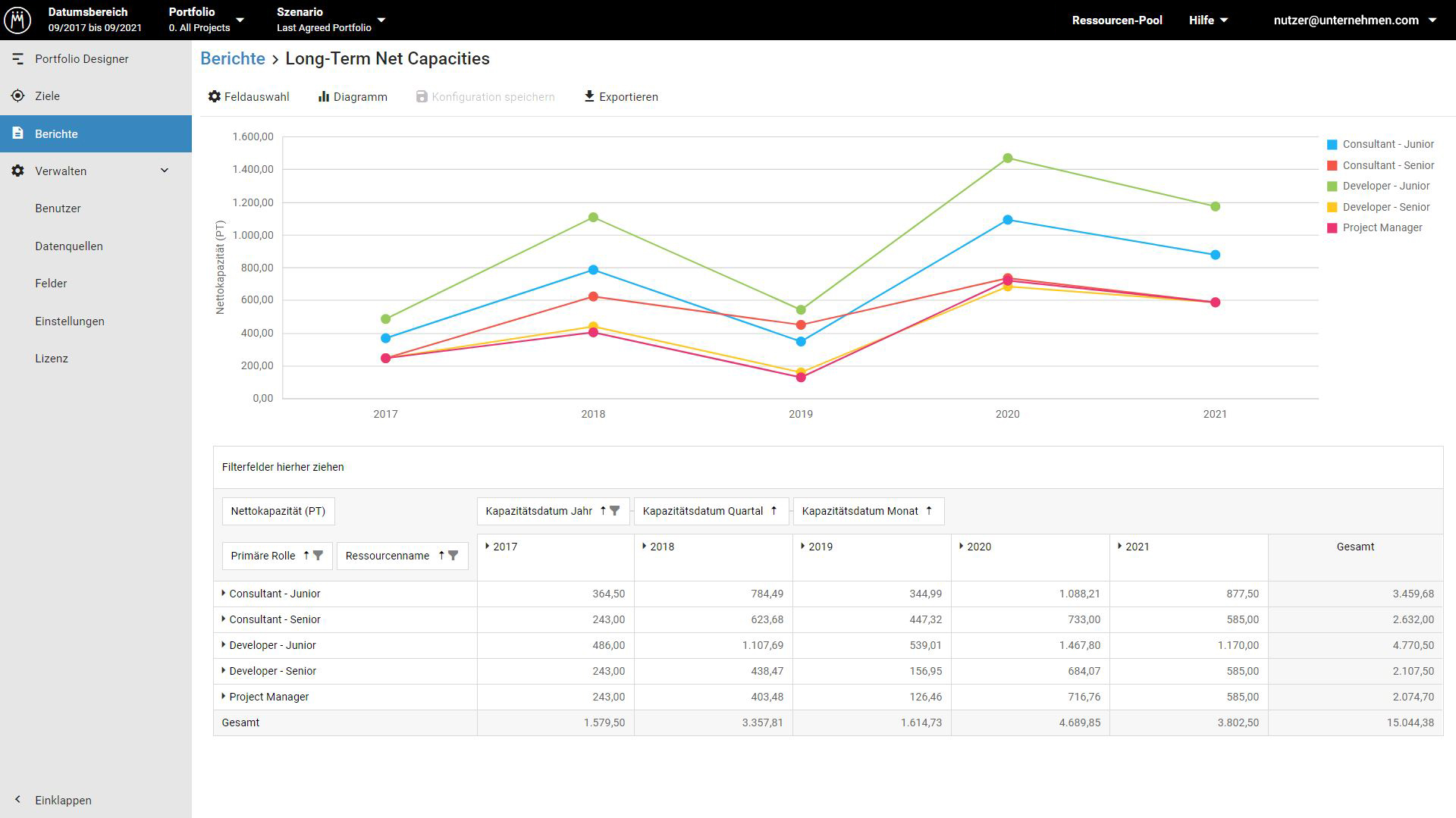This screenshot has height=818, width=1456.
Task: Click the company logo in top-left corner
Action: [18, 20]
